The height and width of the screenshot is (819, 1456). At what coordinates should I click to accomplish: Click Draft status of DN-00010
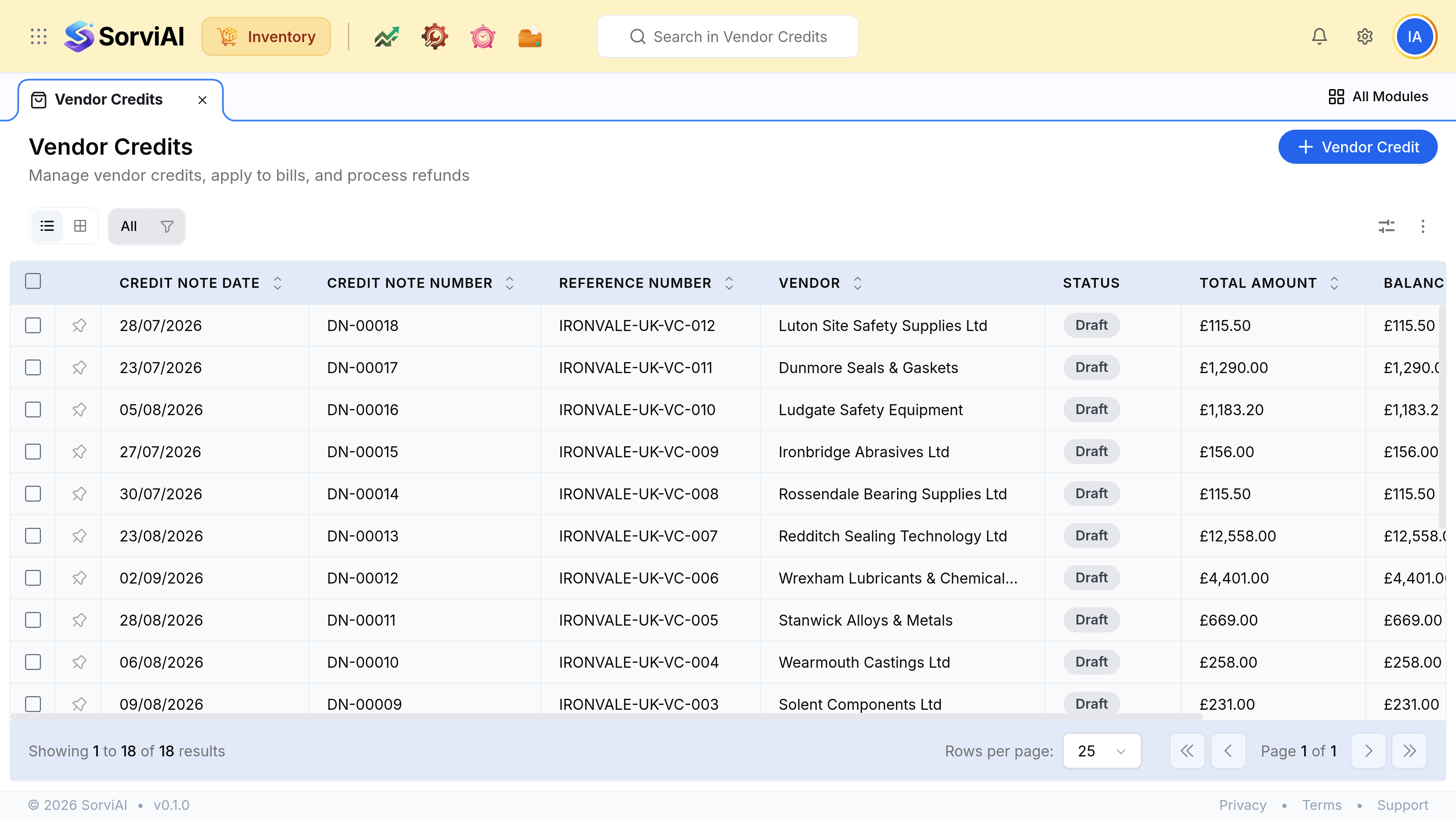1092,662
